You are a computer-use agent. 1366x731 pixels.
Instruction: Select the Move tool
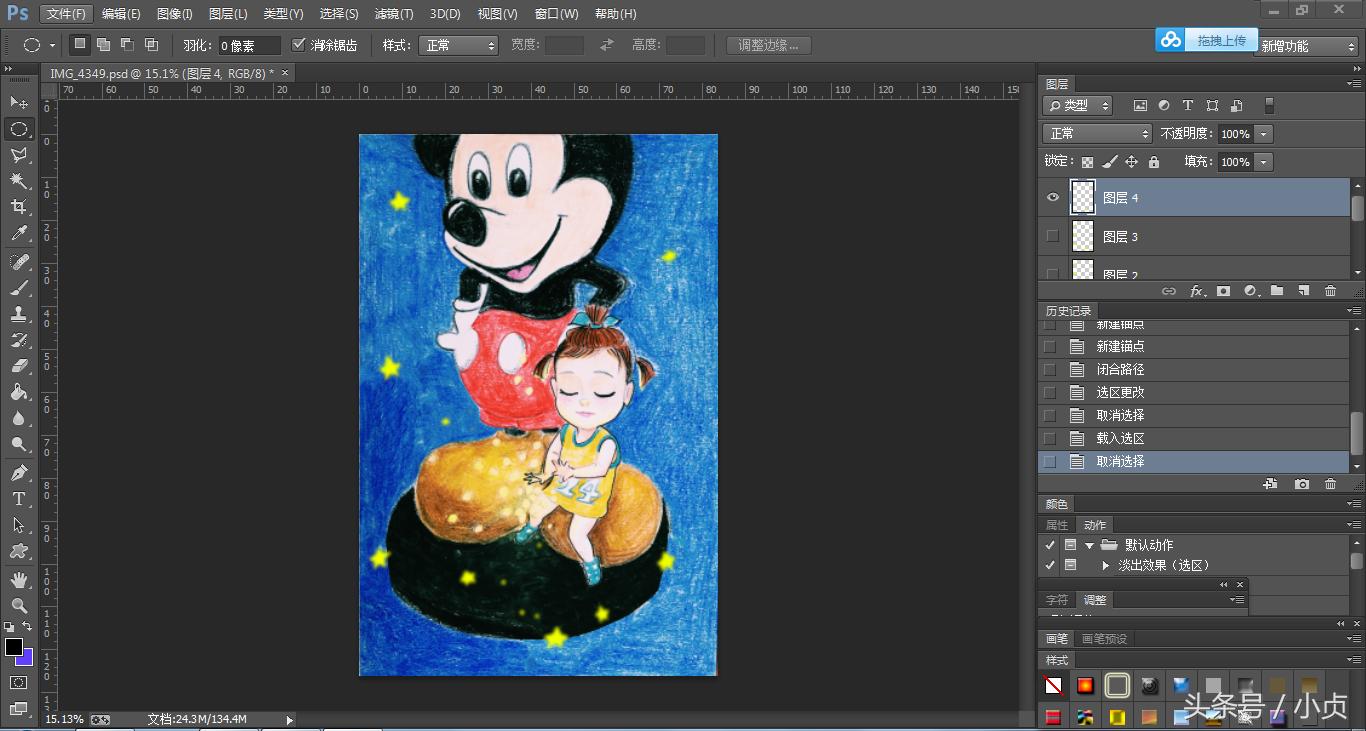click(20, 102)
